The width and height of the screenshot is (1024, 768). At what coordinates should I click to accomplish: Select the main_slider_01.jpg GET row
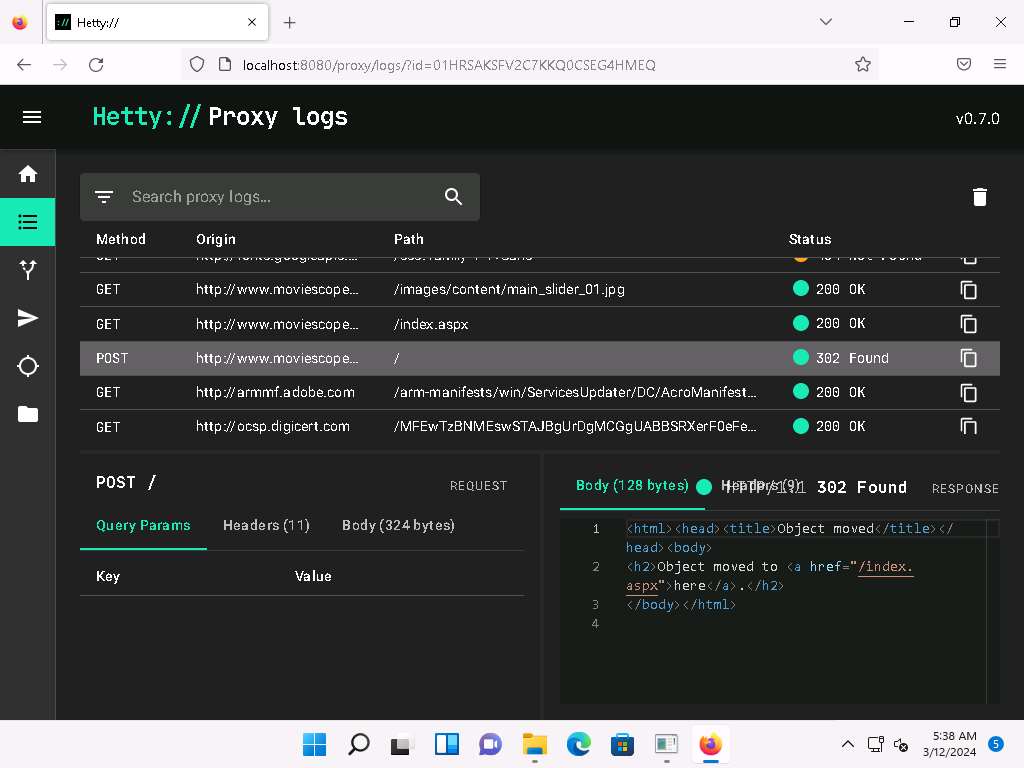pyautogui.click(x=510, y=290)
